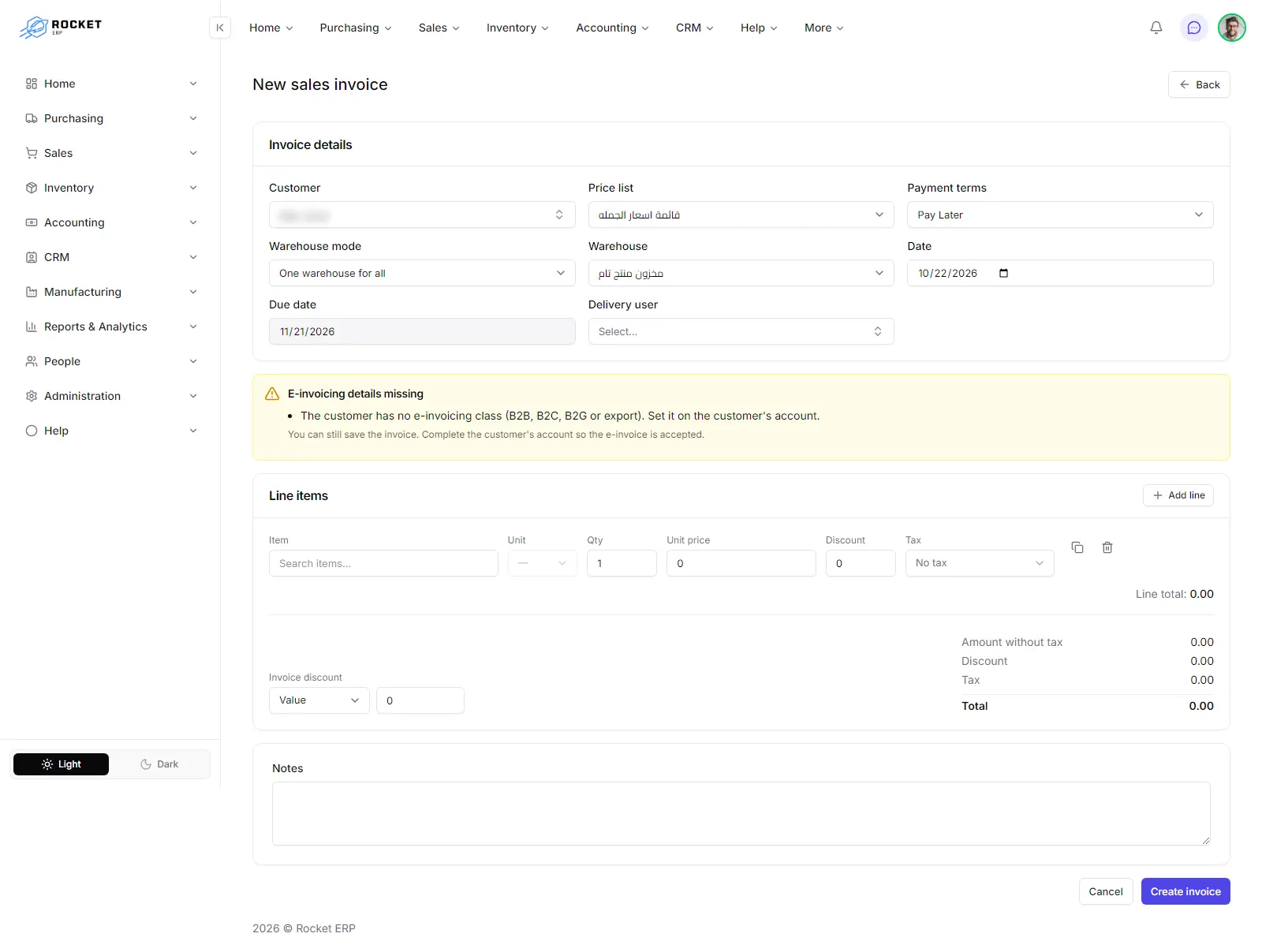
Task: Collapse the sidebar with the arrow icon
Action: 220,28
